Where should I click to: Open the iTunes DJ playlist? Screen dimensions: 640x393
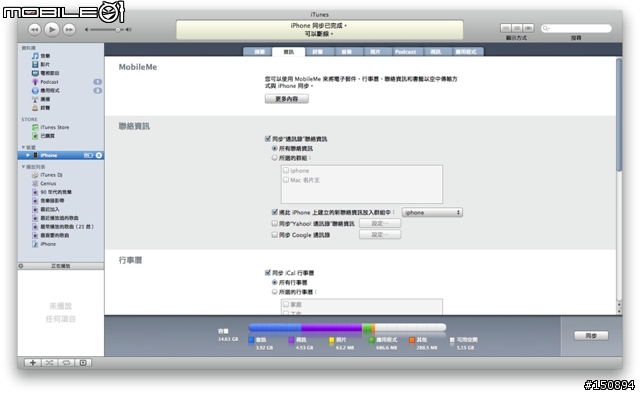(47, 175)
